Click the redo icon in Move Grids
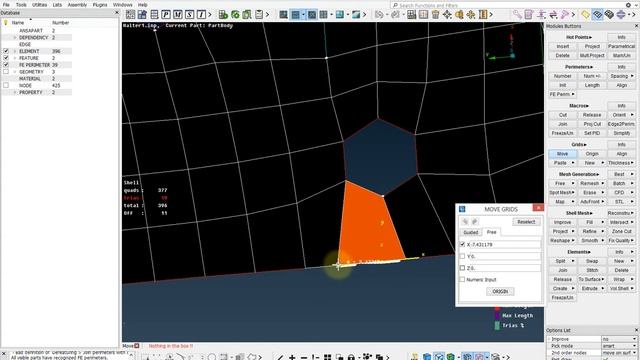 point(474,222)
